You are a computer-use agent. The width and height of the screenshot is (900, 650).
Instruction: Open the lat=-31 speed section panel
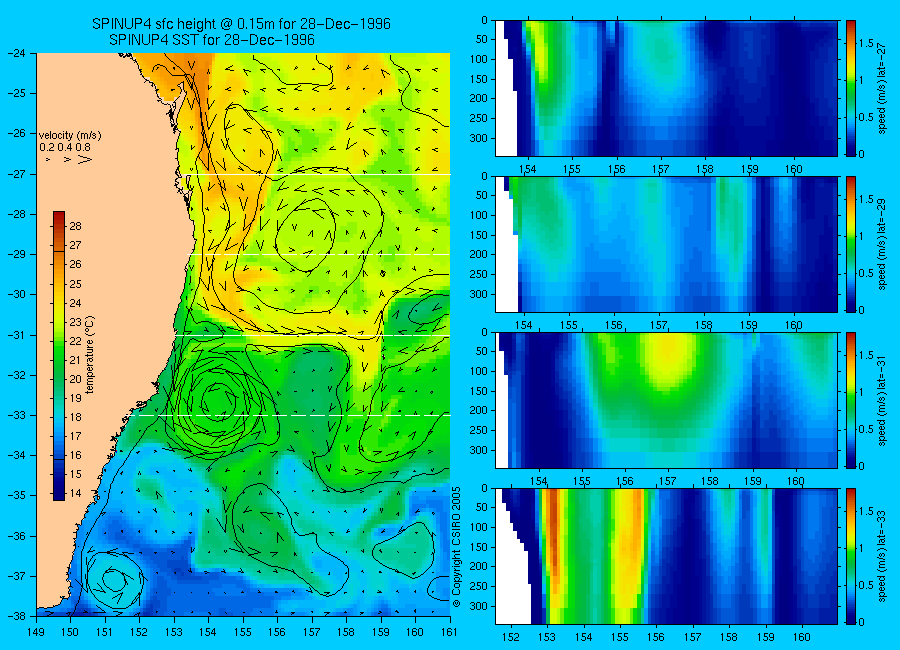tap(666, 400)
